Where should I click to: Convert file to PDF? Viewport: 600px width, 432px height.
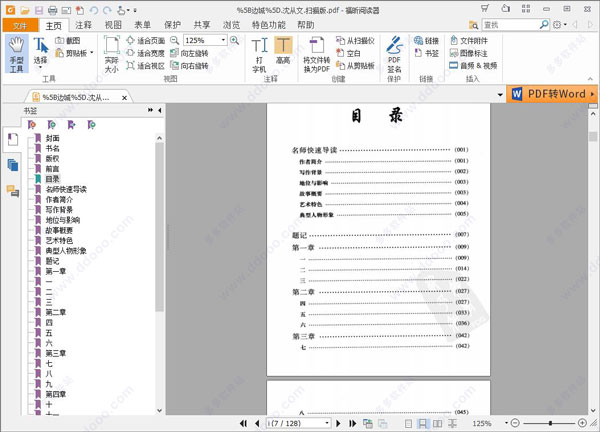[316, 54]
